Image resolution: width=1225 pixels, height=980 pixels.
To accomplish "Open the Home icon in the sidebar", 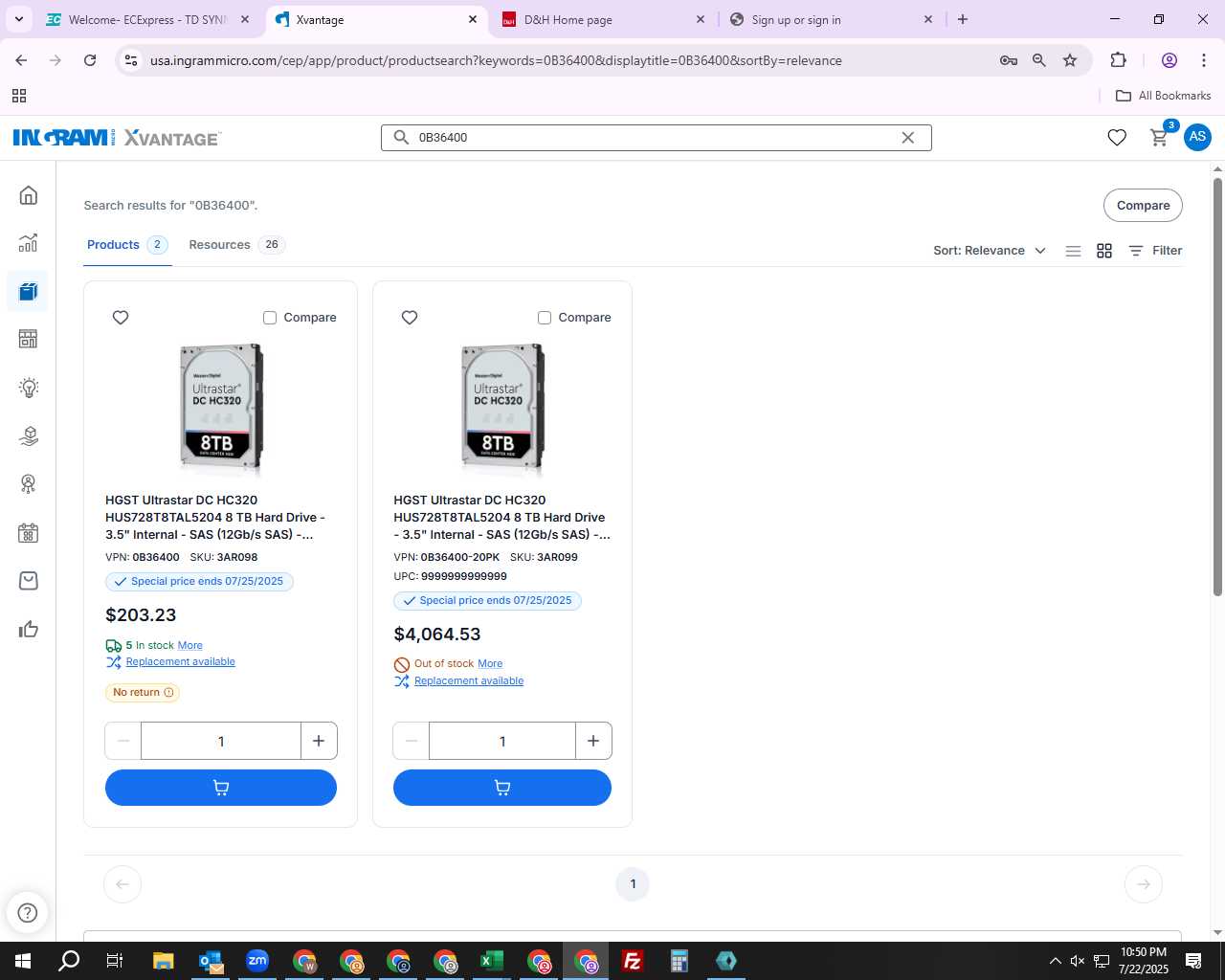I will [29, 195].
